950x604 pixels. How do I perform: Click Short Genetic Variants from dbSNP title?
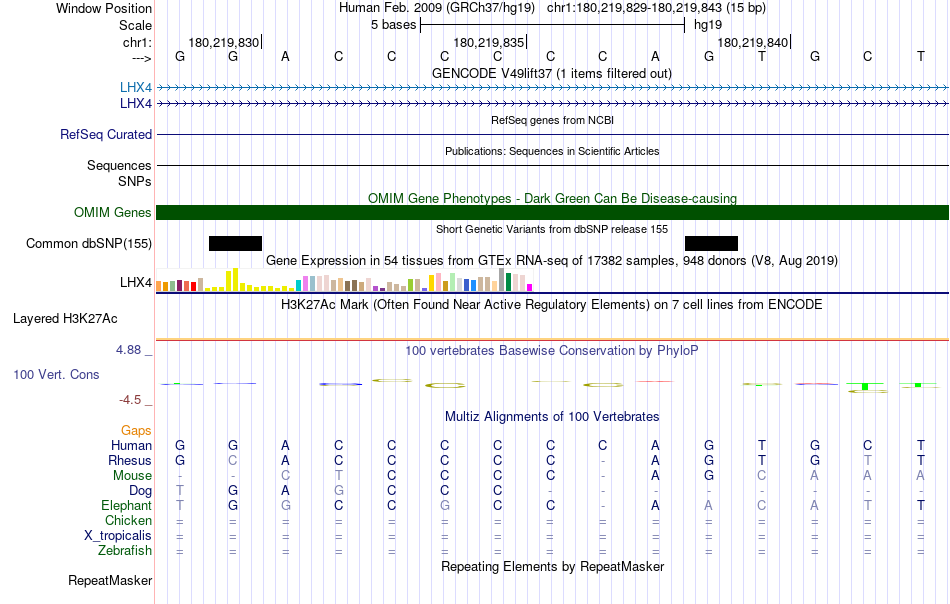coord(552,229)
